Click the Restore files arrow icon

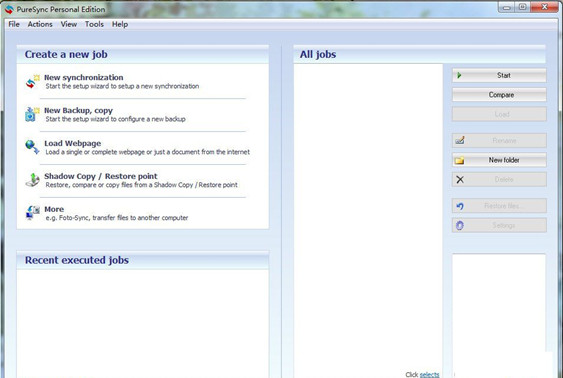click(x=460, y=206)
